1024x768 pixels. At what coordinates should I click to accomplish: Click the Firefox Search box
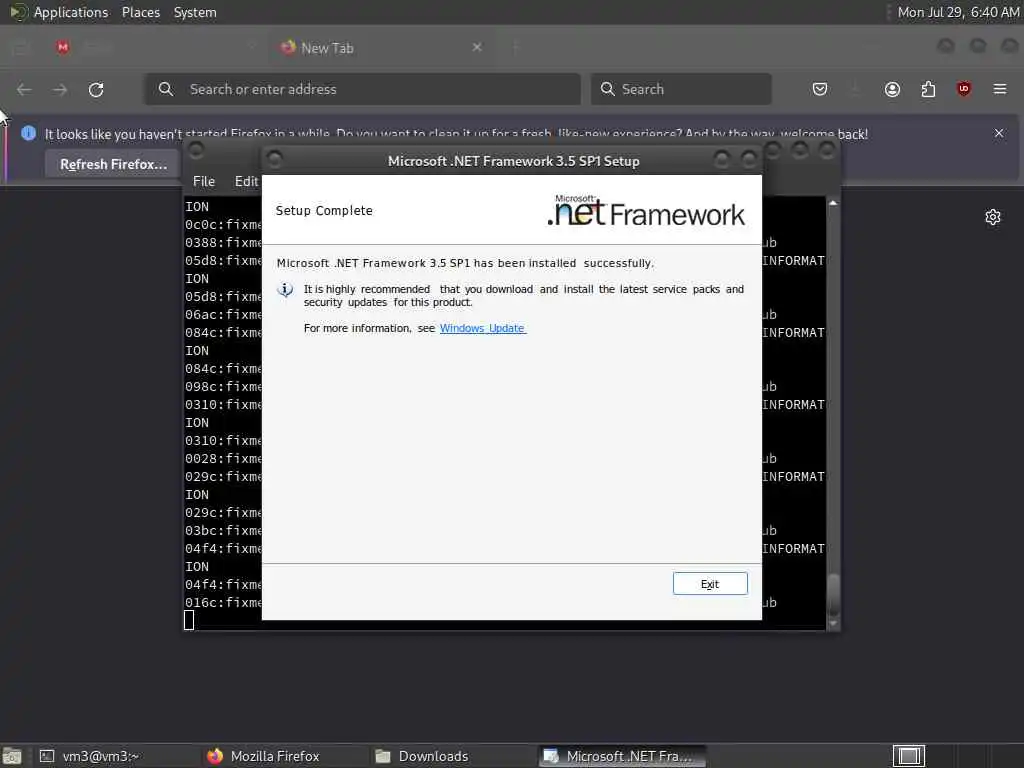[x=681, y=89]
